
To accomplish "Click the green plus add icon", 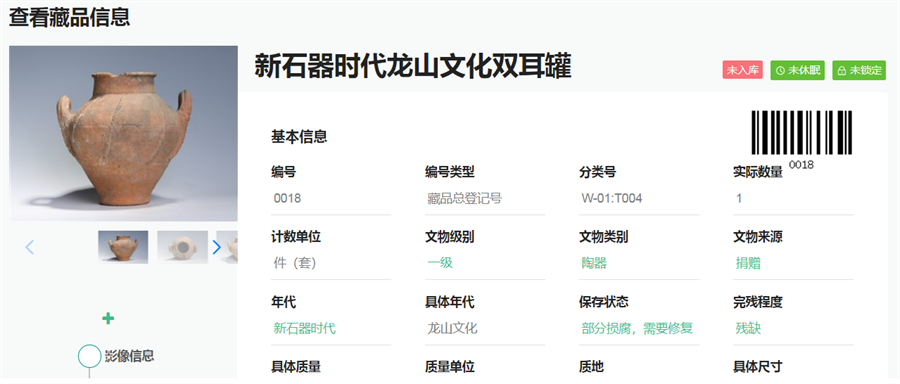I will [x=108, y=319].
